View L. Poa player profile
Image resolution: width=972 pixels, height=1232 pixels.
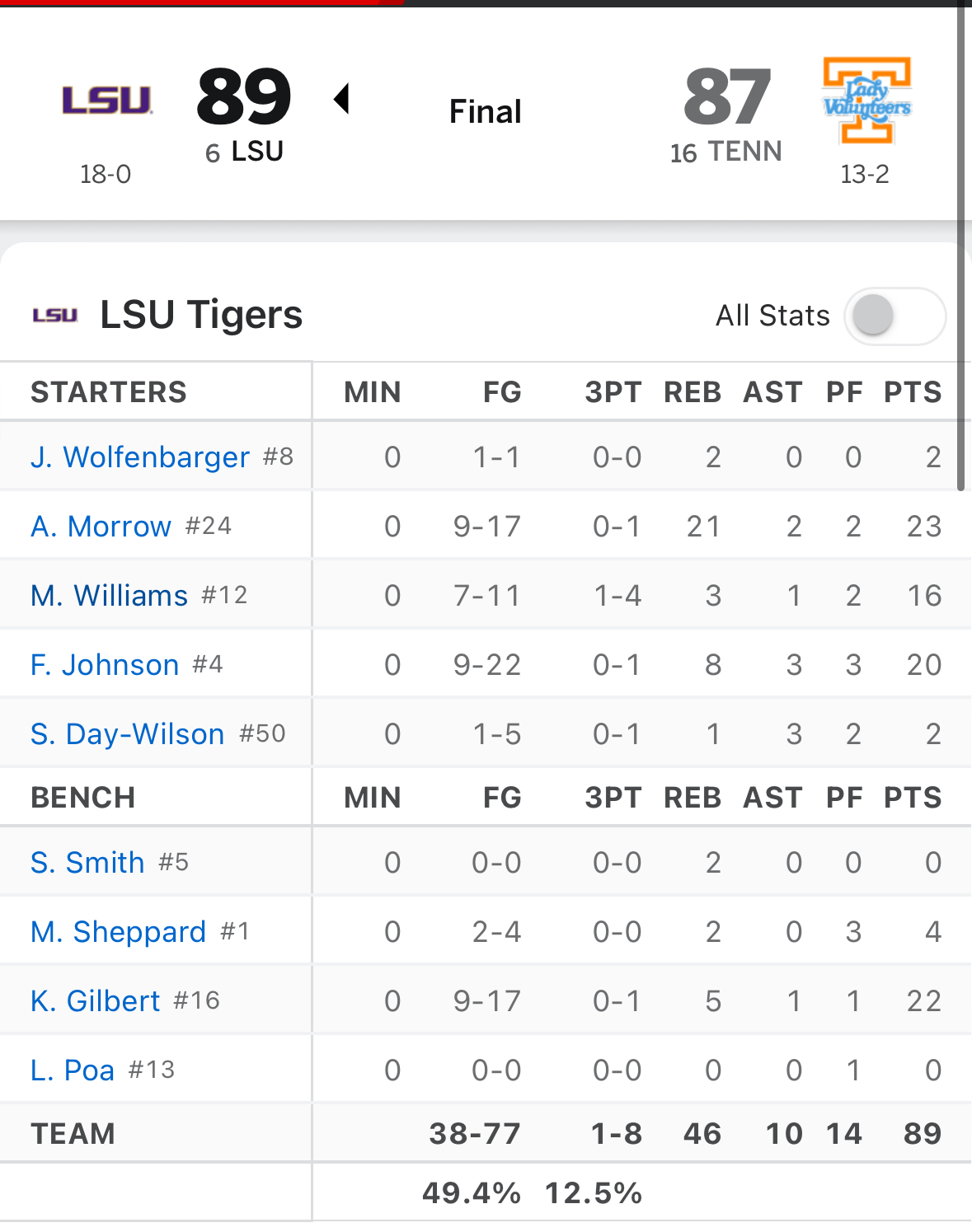click(73, 1070)
